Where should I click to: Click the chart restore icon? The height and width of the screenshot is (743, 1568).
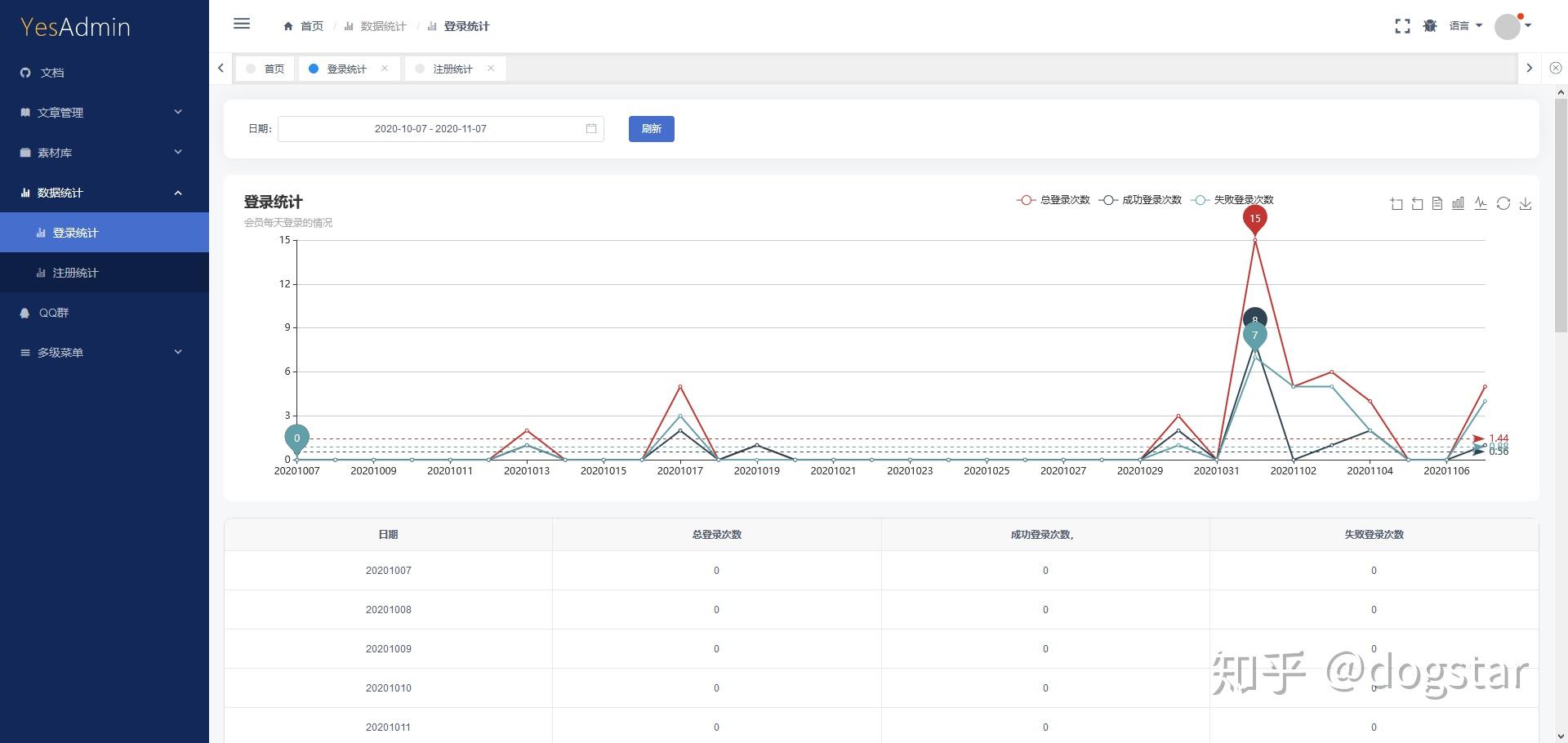click(1503, 203)
